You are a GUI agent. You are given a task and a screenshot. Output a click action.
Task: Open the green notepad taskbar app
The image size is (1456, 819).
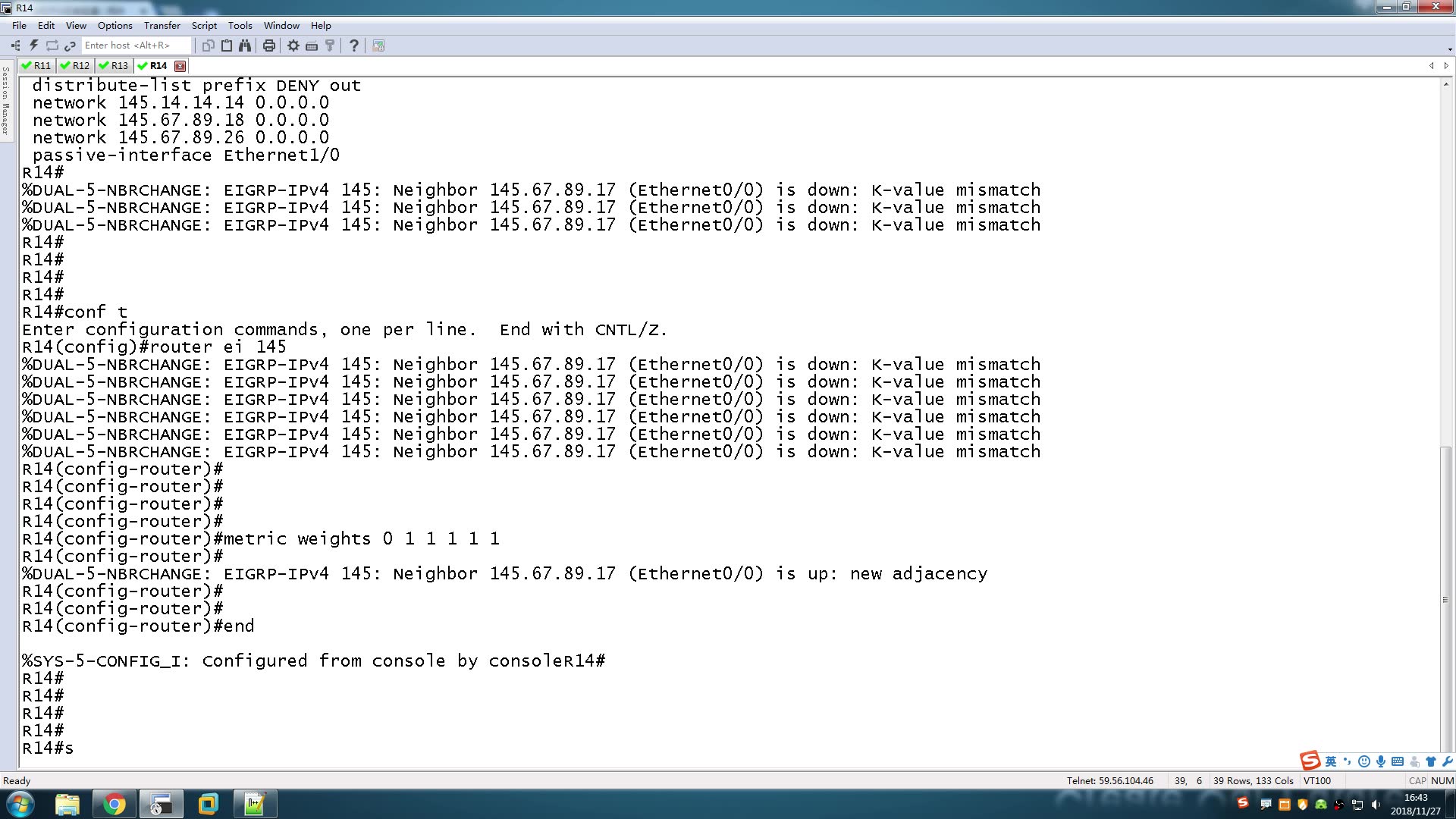(255, 805)
